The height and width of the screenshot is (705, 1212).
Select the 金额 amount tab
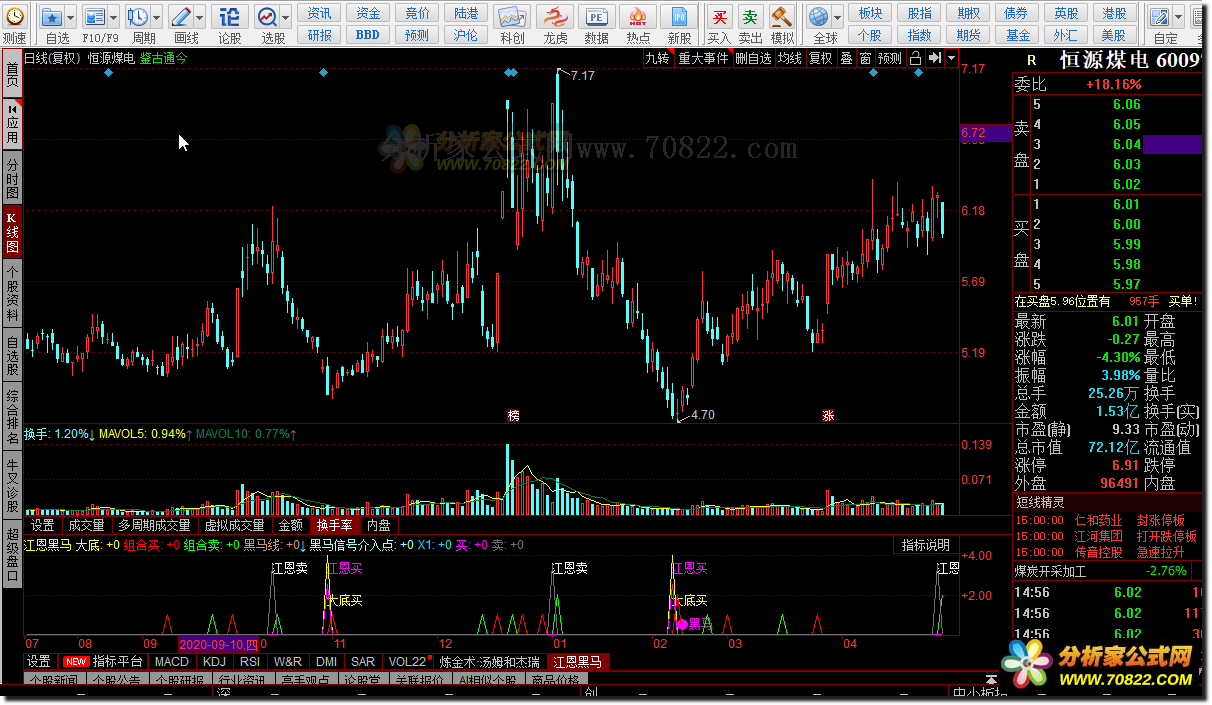coord(290,525)
